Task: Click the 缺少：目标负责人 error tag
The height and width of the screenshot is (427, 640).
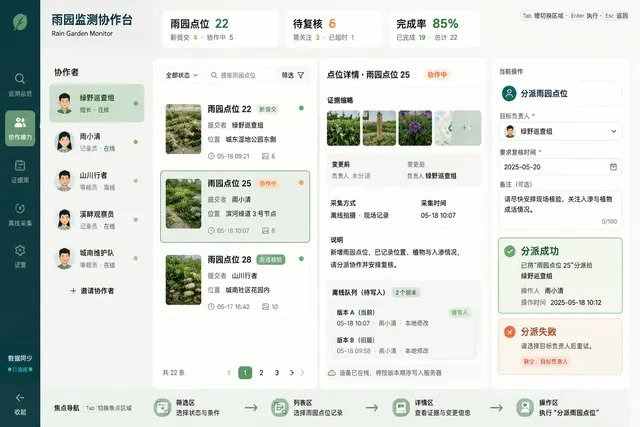Action: point(545,361)
